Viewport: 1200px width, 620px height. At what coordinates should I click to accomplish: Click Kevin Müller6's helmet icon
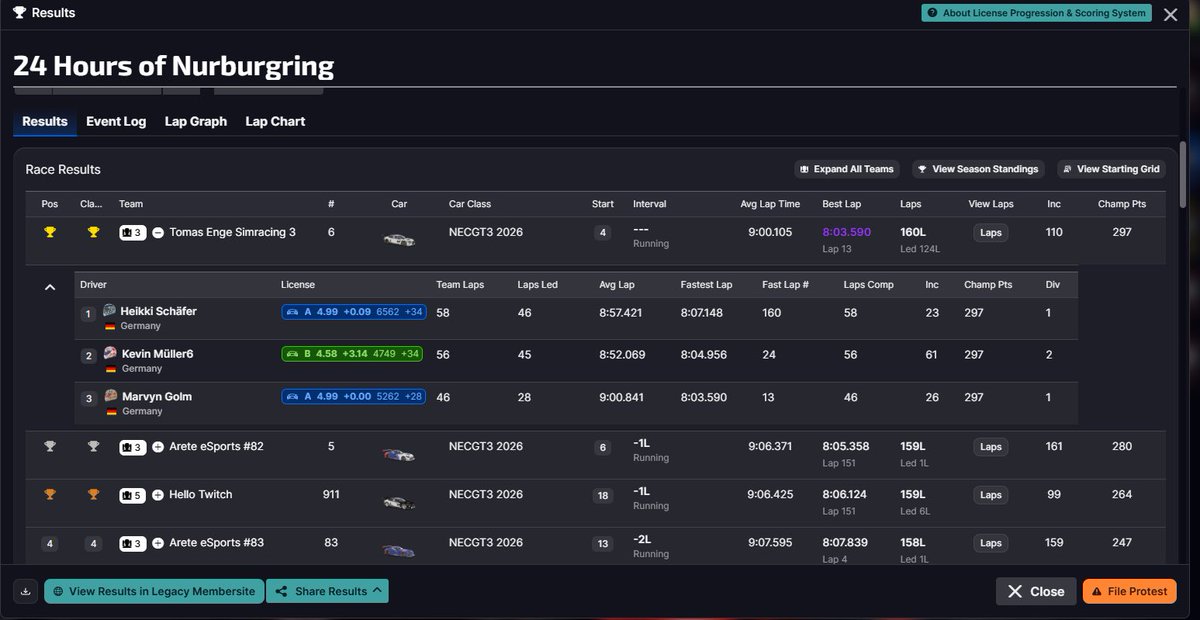[x=110, y=354]
